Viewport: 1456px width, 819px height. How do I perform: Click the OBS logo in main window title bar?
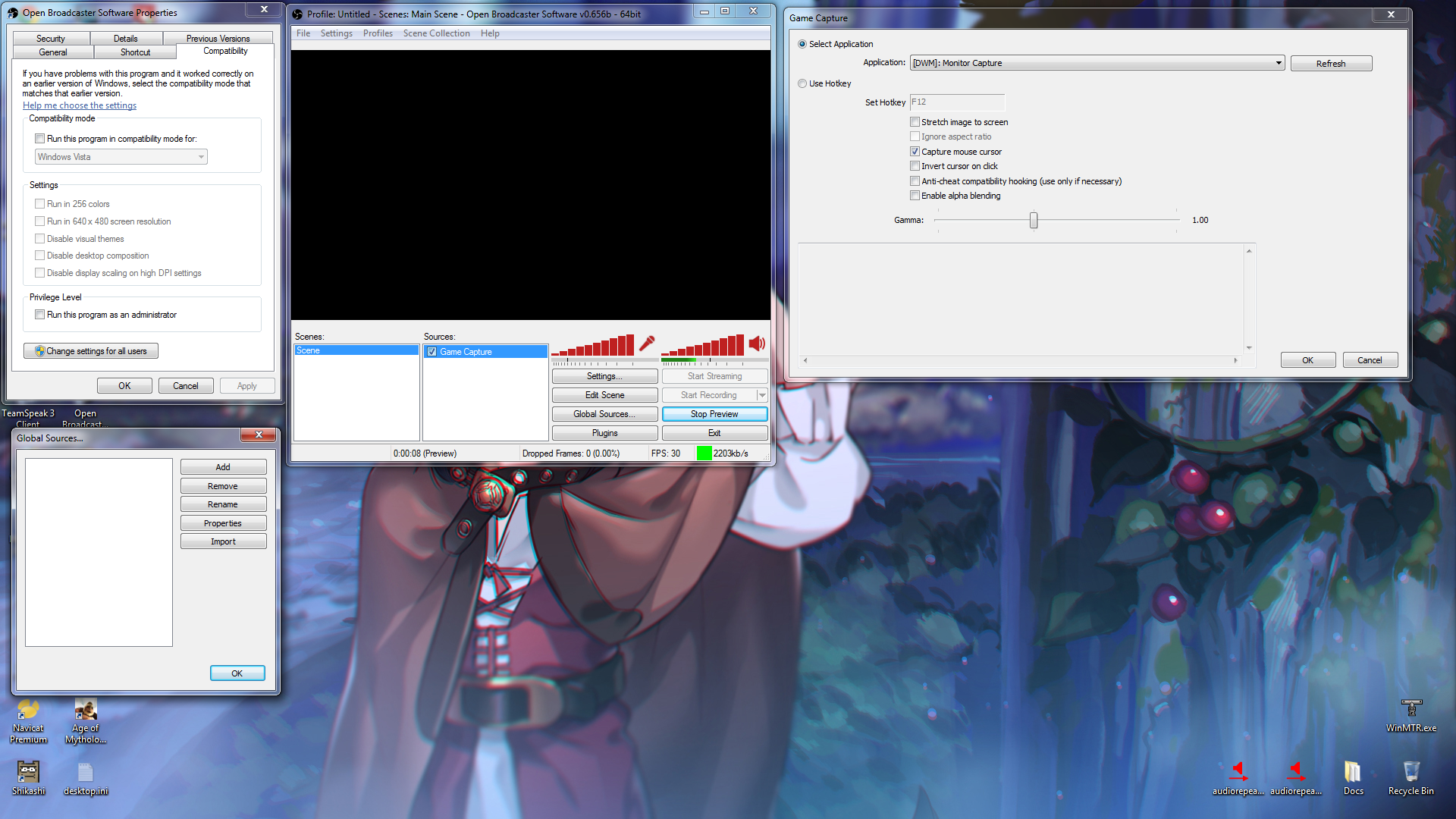click(x=297, y=14)
